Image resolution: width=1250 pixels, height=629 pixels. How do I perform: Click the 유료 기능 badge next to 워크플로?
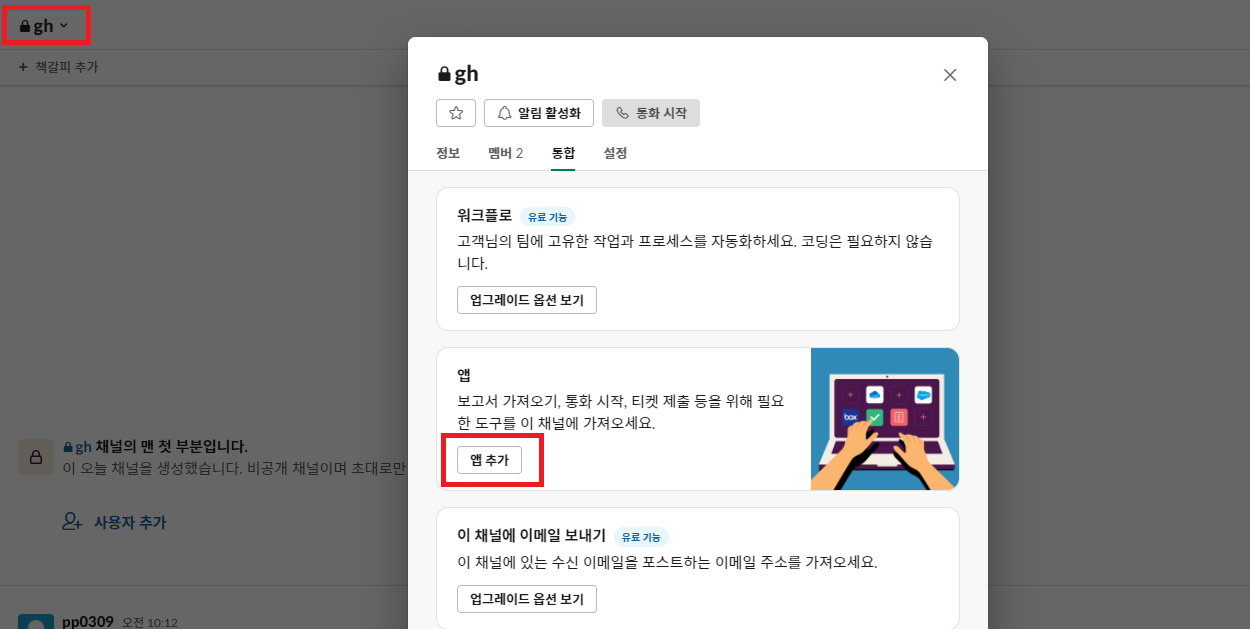(x=547, y=216)
